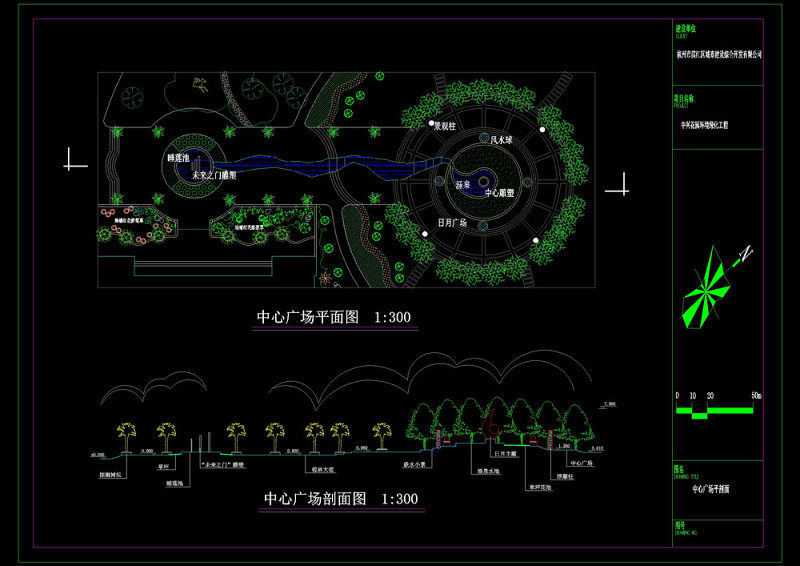Click the 0.960 elevation value in section
Screen dimensions: 800x566
point(362,448)
